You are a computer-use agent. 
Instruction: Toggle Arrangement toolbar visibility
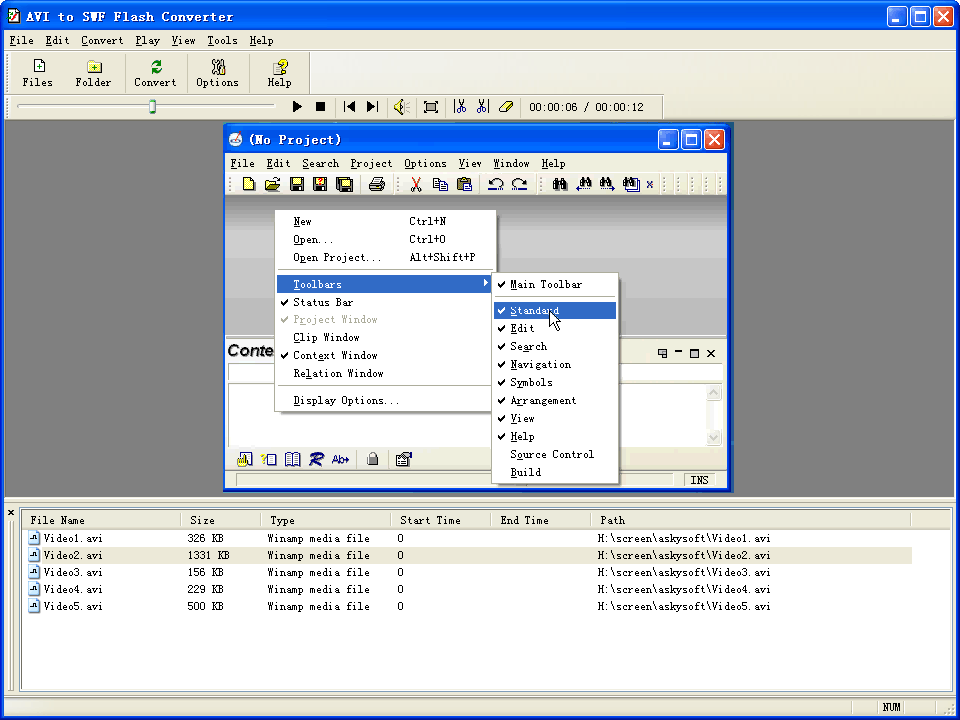(x=555, y=400)
